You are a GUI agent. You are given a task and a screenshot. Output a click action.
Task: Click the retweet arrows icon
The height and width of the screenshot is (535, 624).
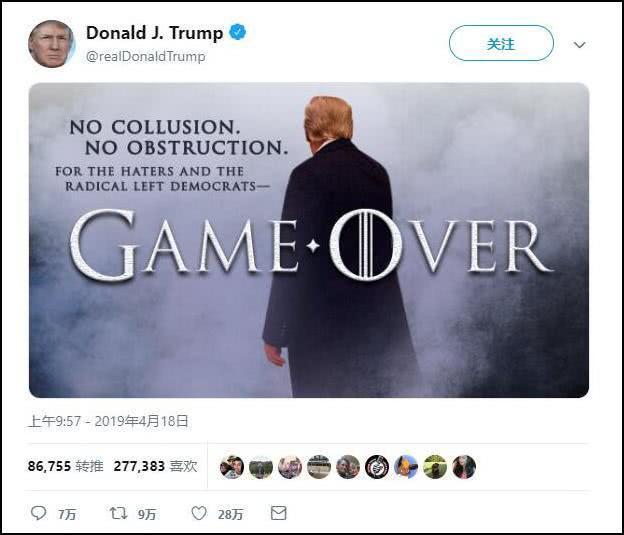point(119,513)
